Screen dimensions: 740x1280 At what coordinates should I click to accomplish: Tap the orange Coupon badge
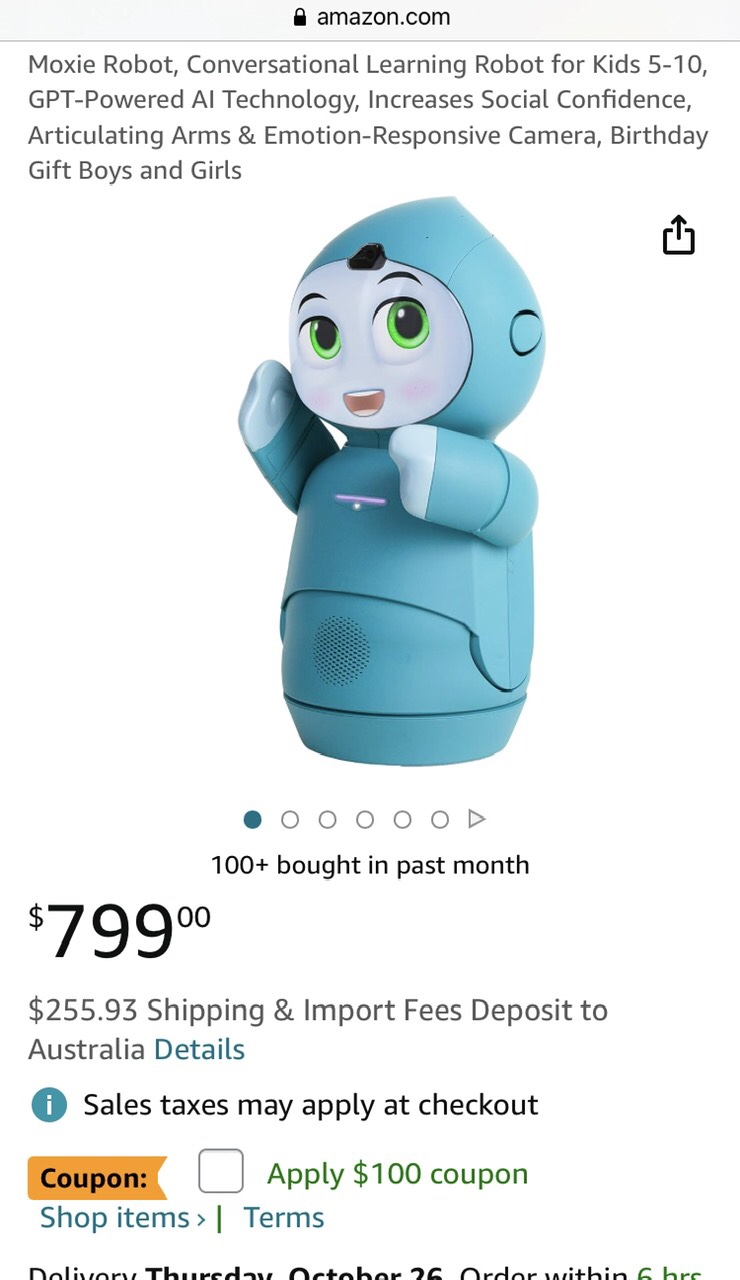point(96,1177)
